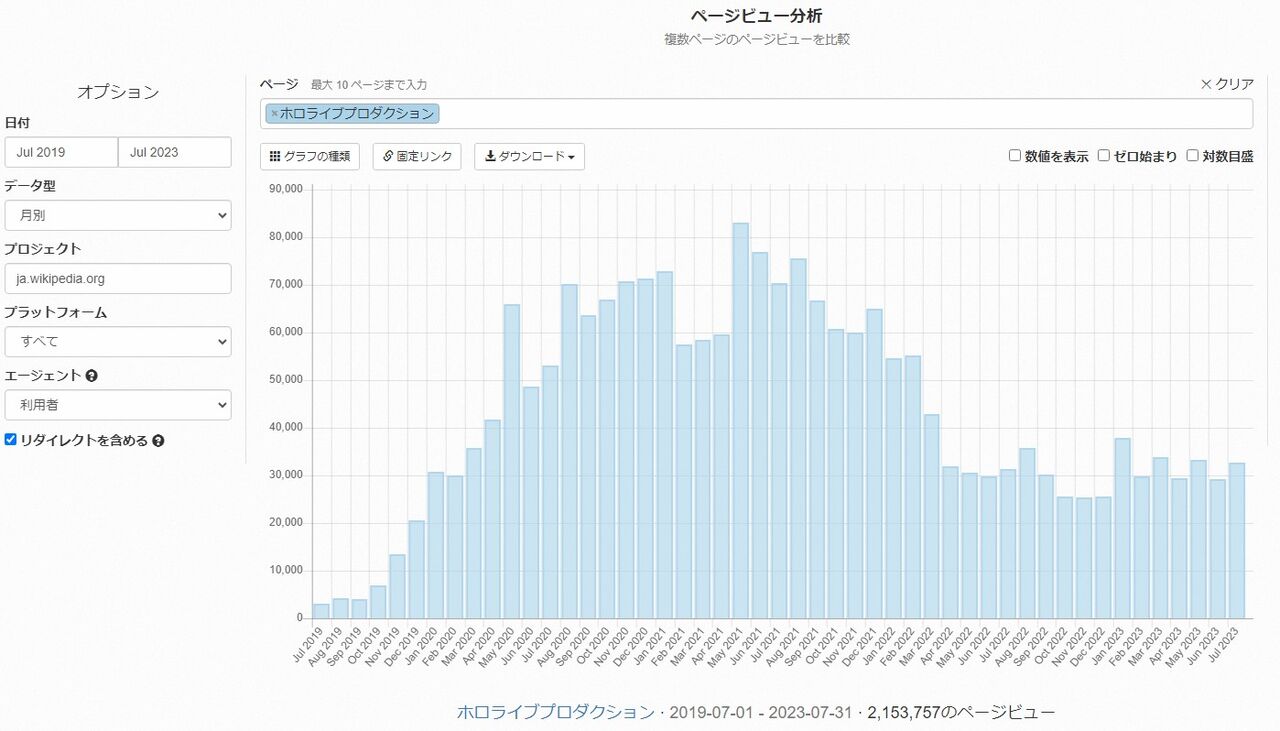The width and height of the screenshot is (1280, 731).
Task: Click the Jul 2023 bar
Action: point(1237,541)
